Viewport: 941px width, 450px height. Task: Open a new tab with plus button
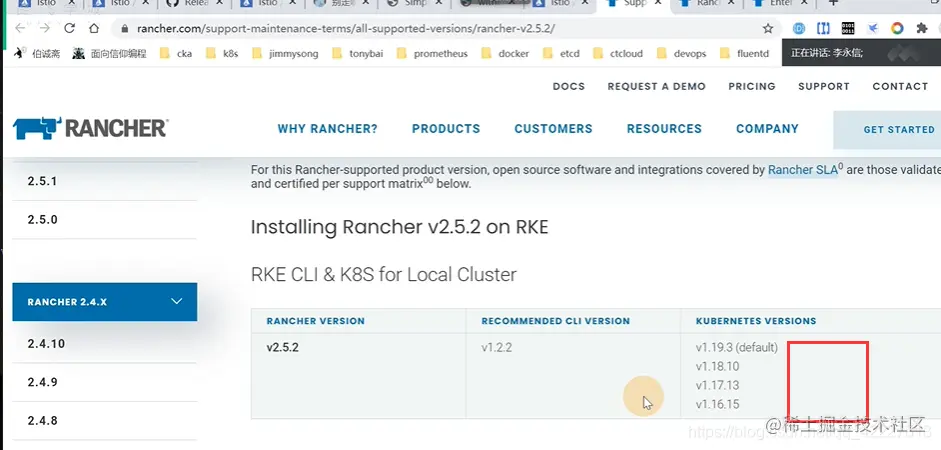tap(833, 3)
